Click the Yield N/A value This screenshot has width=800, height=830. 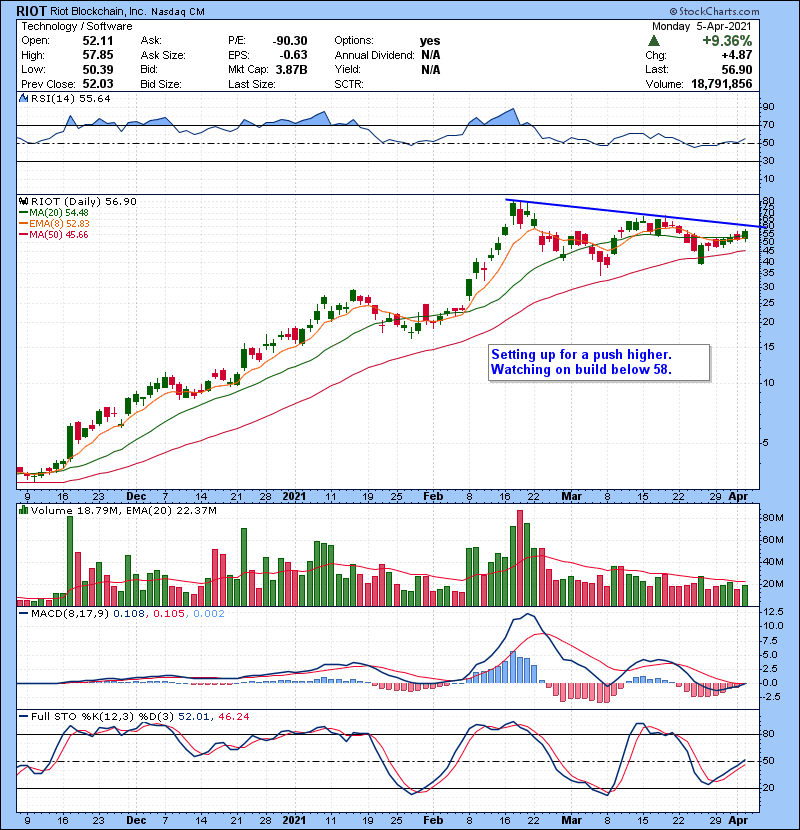pyautogui.click(x=431, y=69)
